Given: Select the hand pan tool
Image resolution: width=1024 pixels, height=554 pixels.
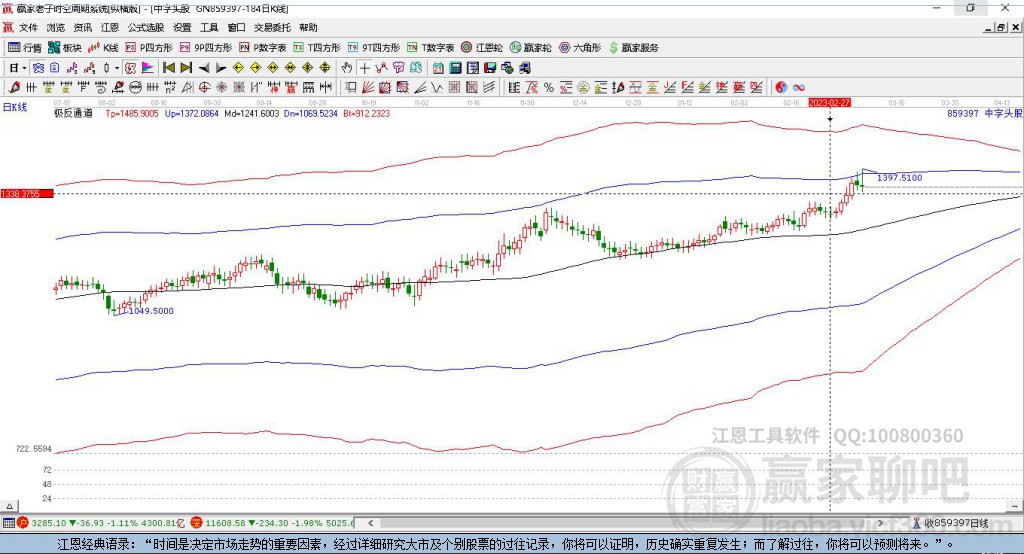Looking at the screenshot, I should (x=347, y=68).
